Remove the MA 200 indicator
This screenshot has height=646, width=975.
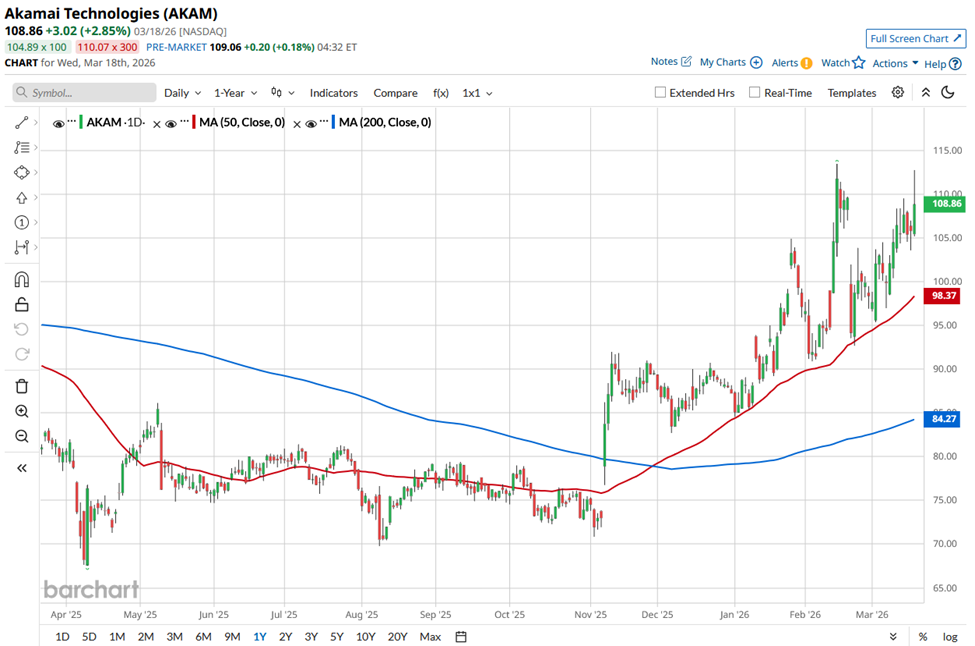297,124
